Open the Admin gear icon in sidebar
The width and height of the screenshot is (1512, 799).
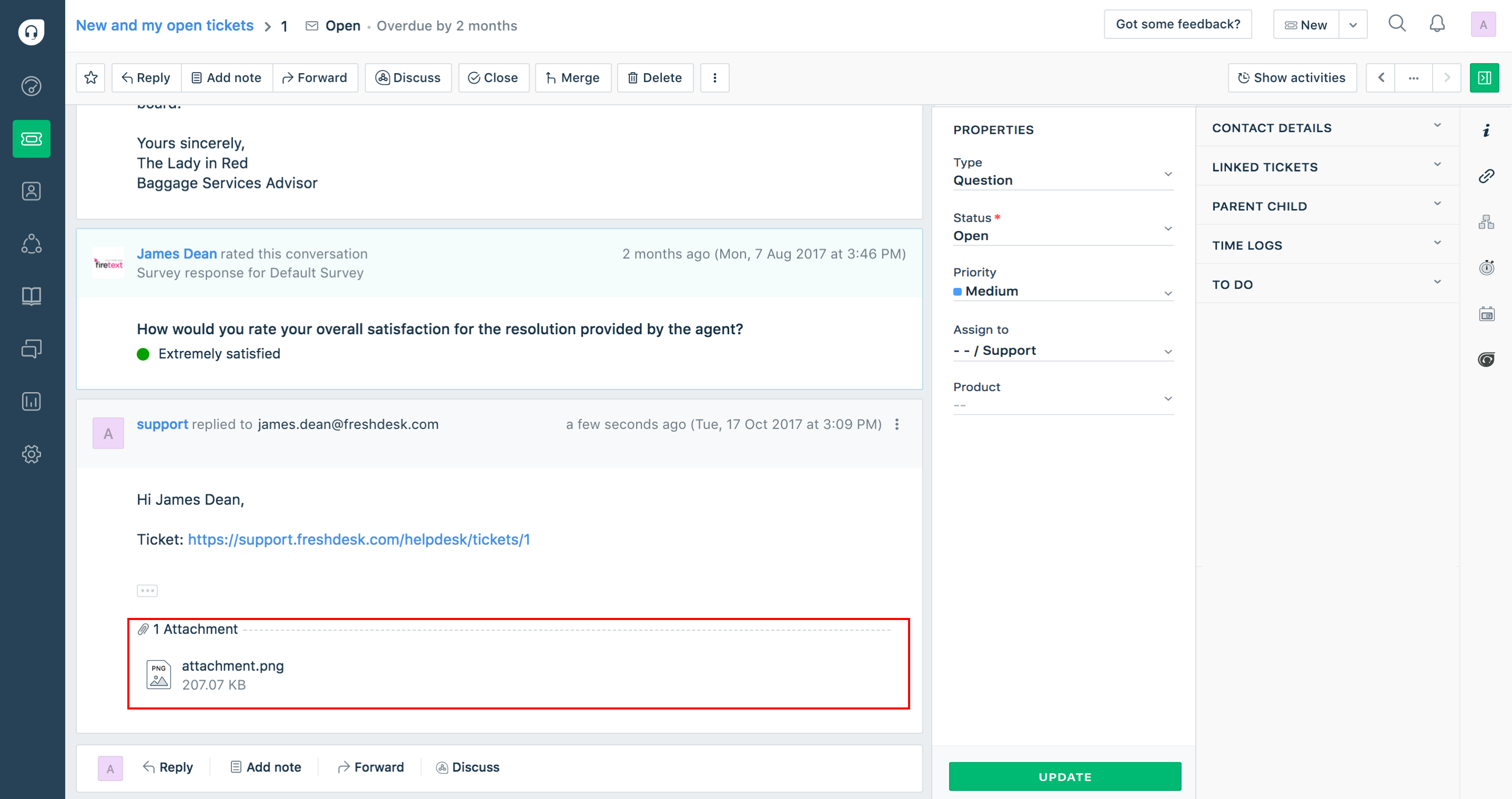[x=32, y=454]
